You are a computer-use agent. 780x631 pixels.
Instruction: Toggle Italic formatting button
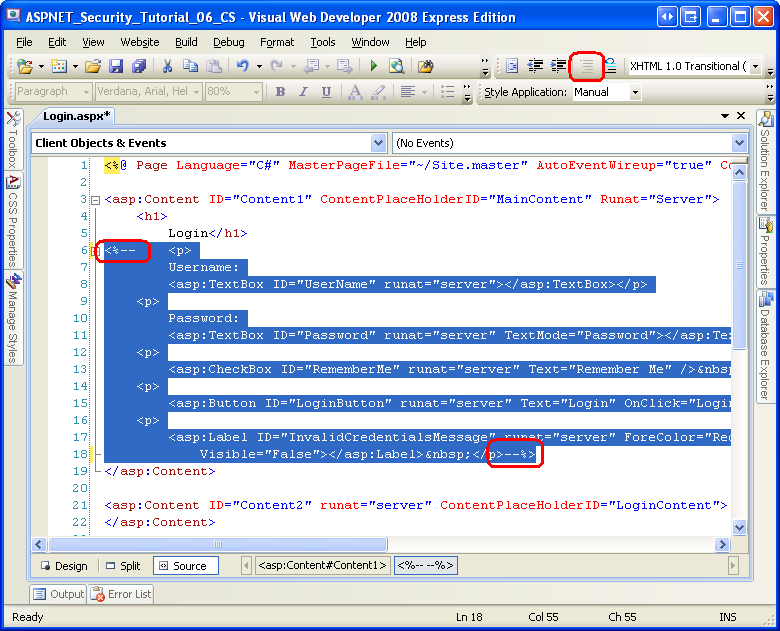point(303,92)
